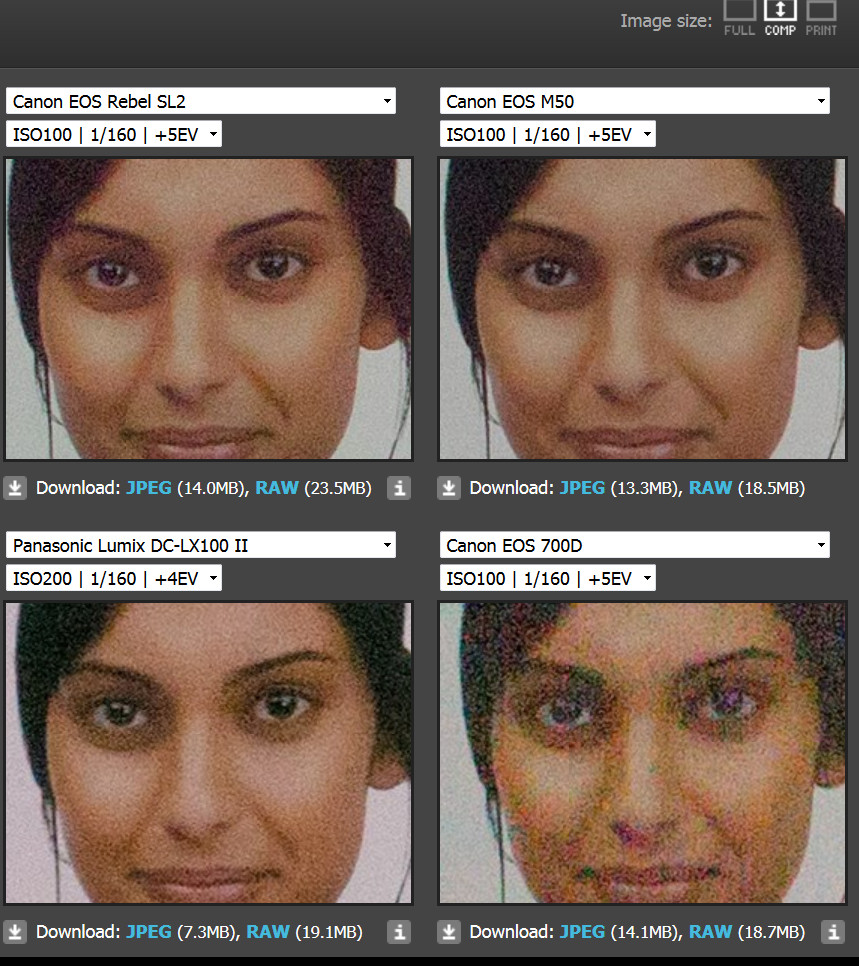Image resolution: width=859 pixels, height=966 pixels.
Task: Open Canon EOS Rebel SL2 camera dropdown
Action: pos(201,101)
